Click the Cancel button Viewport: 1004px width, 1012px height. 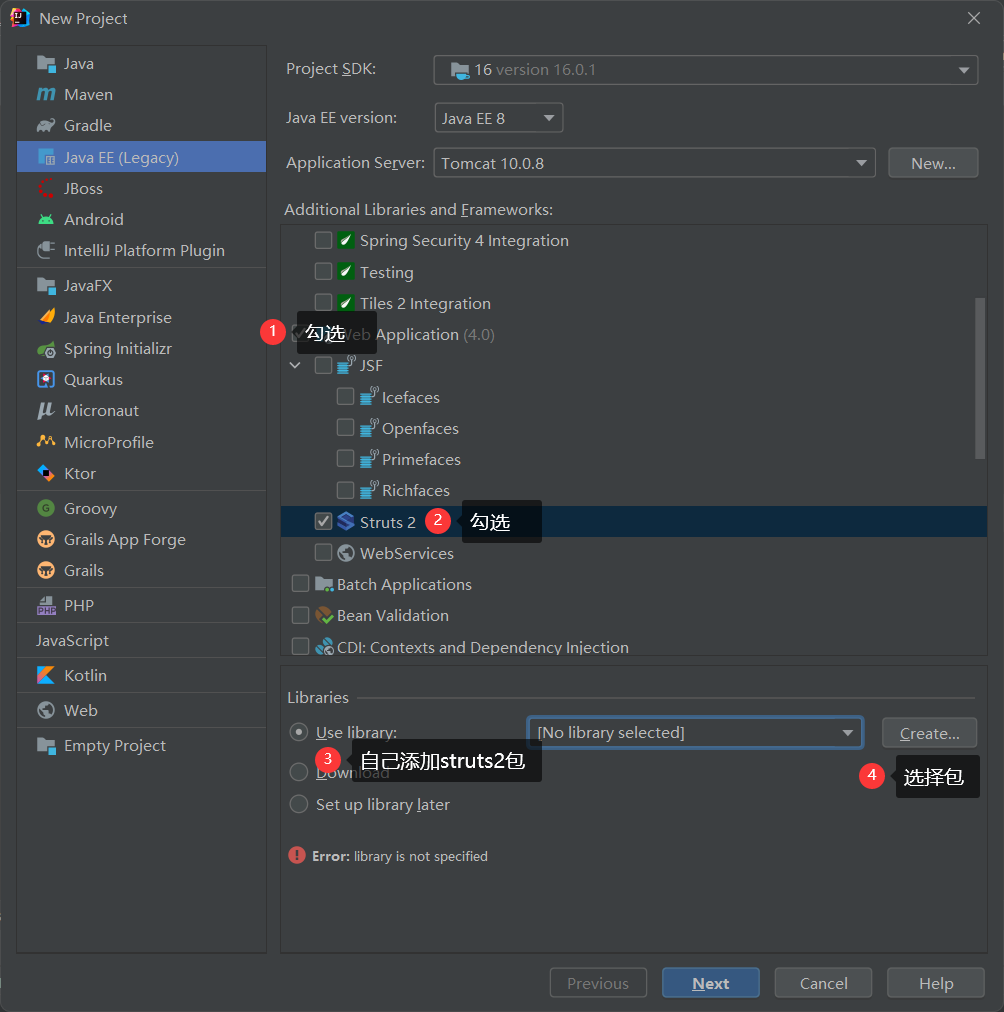(x=823, y=983)
